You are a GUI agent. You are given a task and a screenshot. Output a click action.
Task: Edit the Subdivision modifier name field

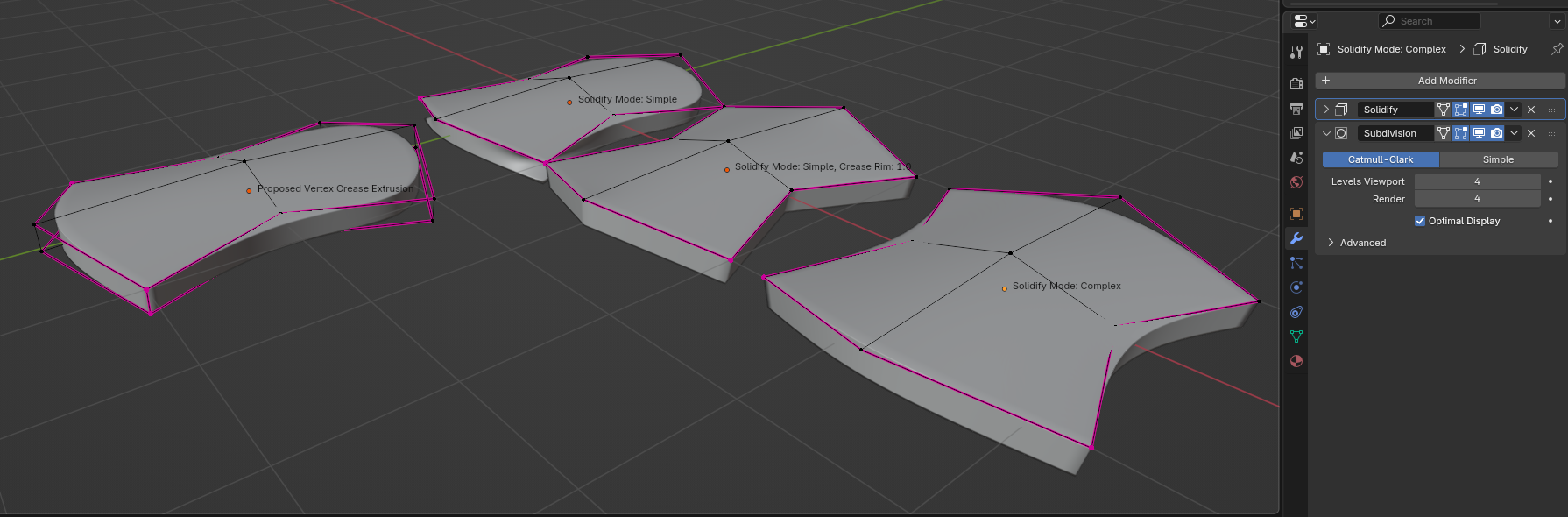click(x=1395, y=133)
